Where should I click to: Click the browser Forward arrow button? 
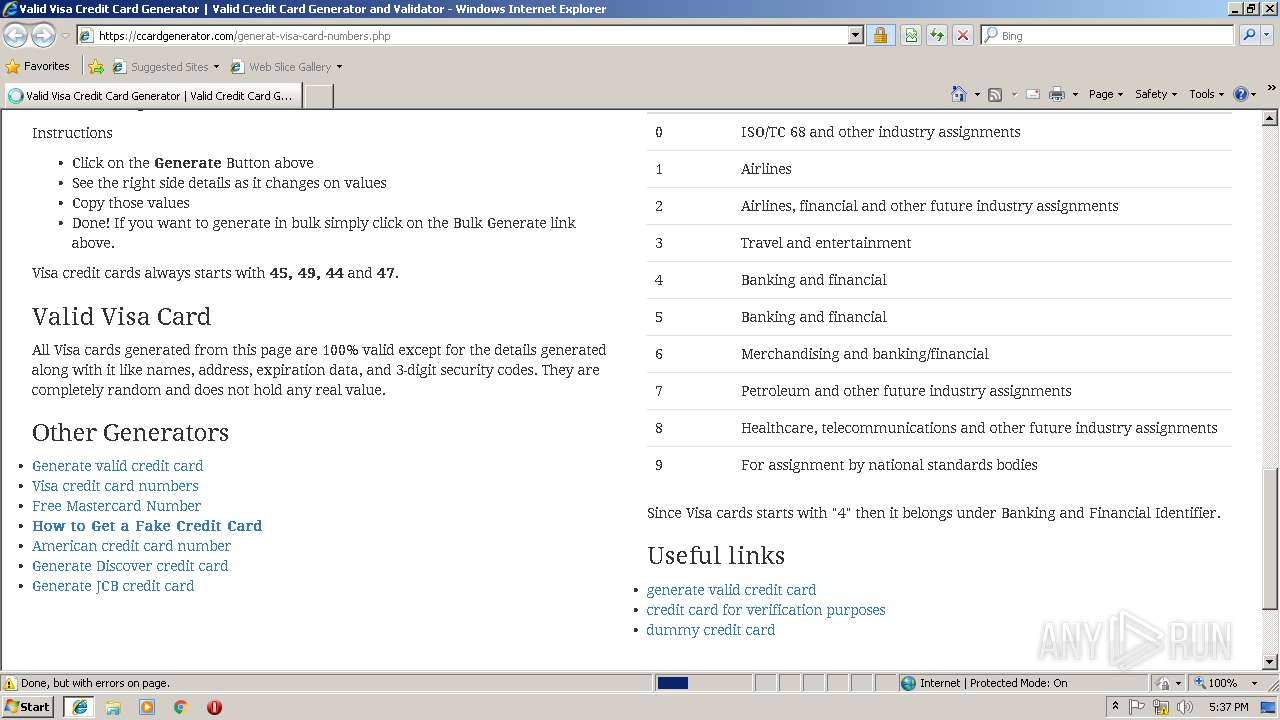tap(43, 35)
